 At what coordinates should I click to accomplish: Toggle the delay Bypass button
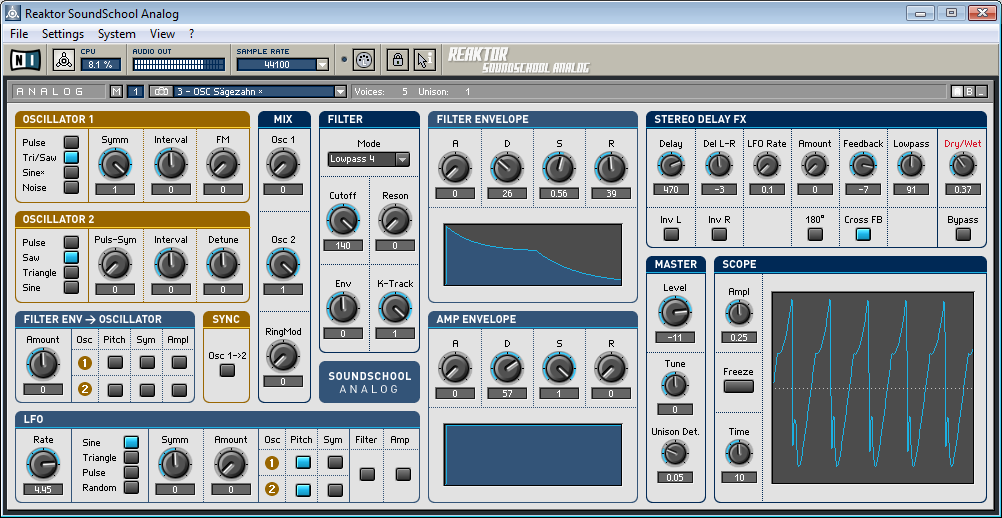(x=962, y=234)
